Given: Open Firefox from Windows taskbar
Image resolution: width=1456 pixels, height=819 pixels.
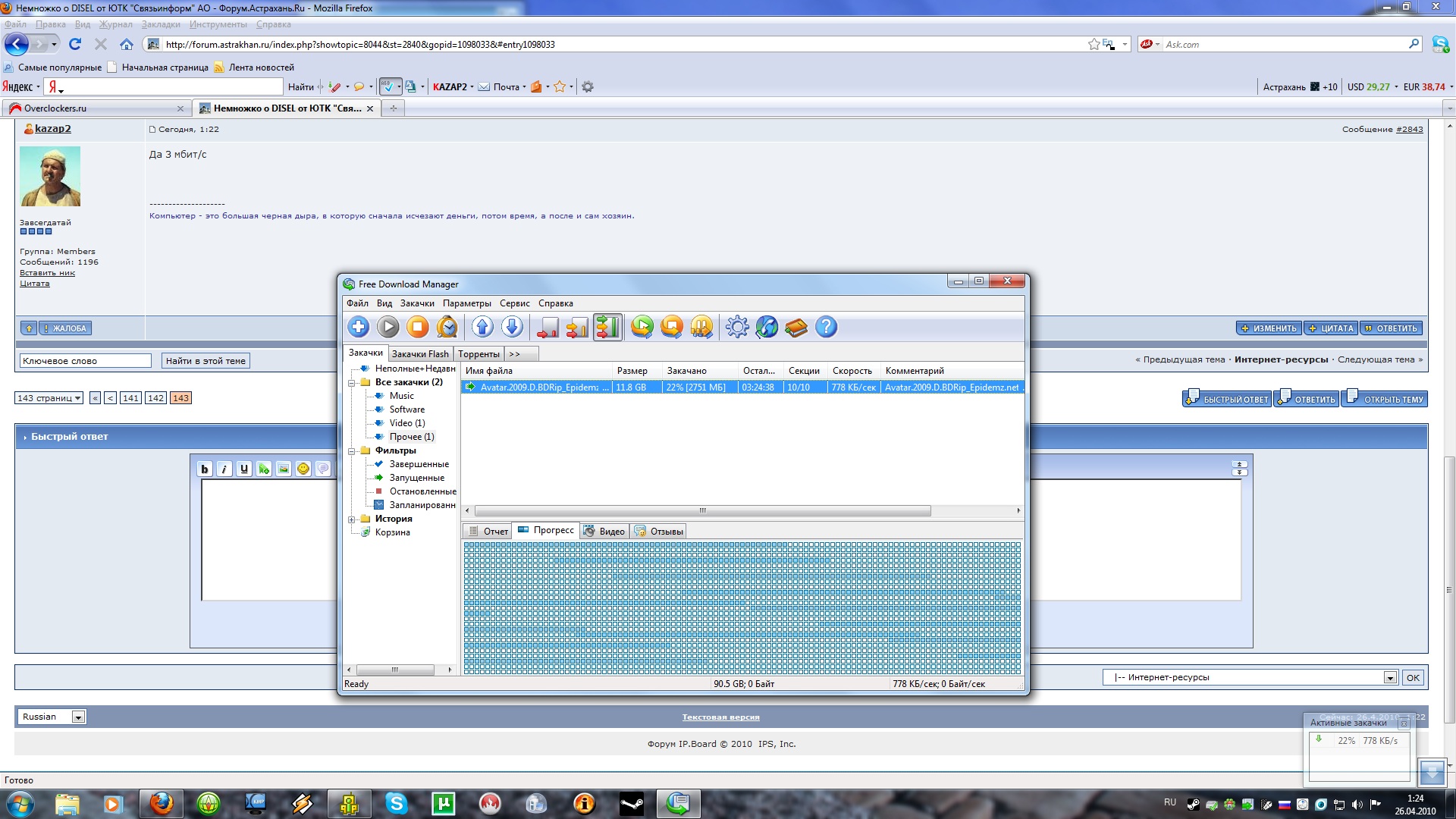Looking at the screenshot, I should pos(161,803).
